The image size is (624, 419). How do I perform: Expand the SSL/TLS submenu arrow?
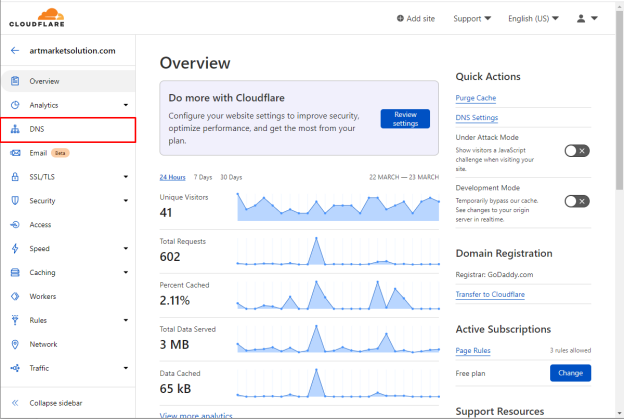126,177
